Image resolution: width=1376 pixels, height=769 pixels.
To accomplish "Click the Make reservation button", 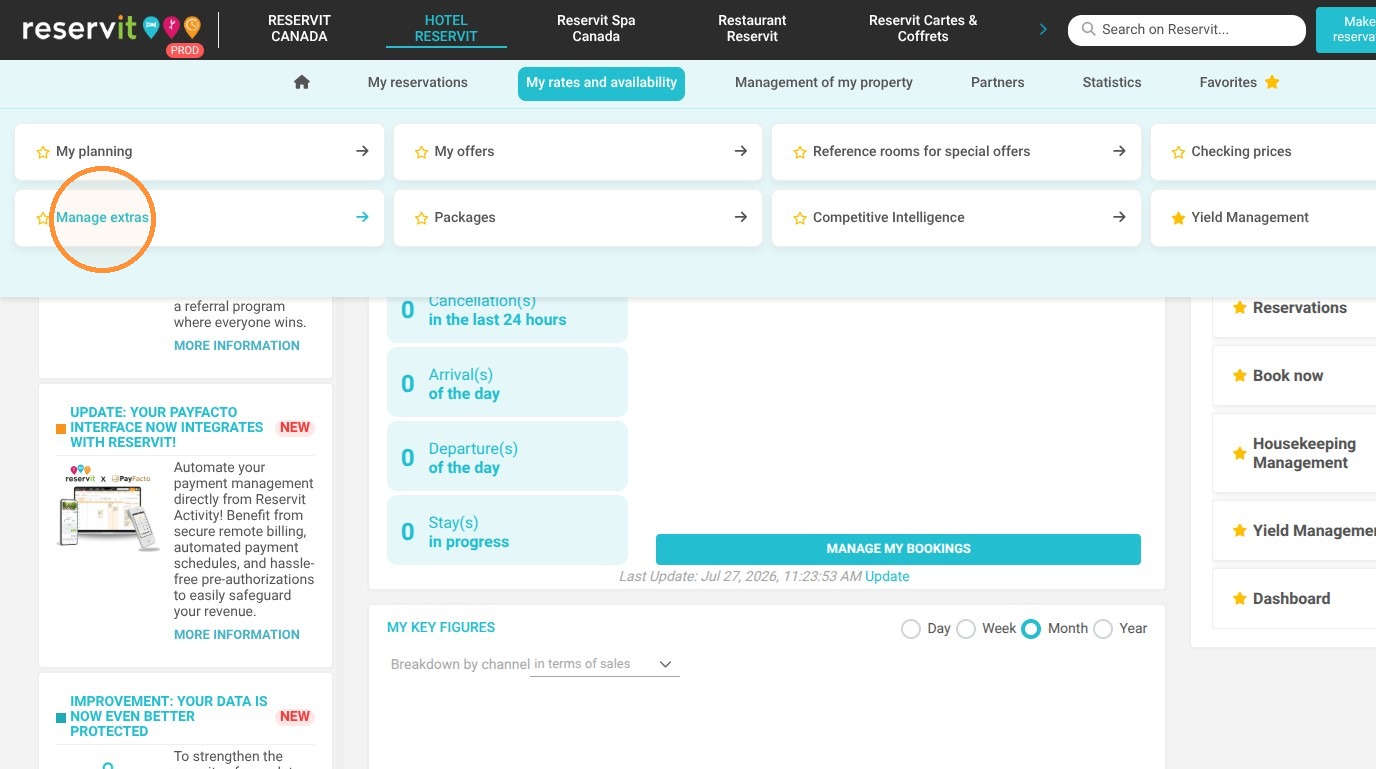I will [x=1346, y=29].
